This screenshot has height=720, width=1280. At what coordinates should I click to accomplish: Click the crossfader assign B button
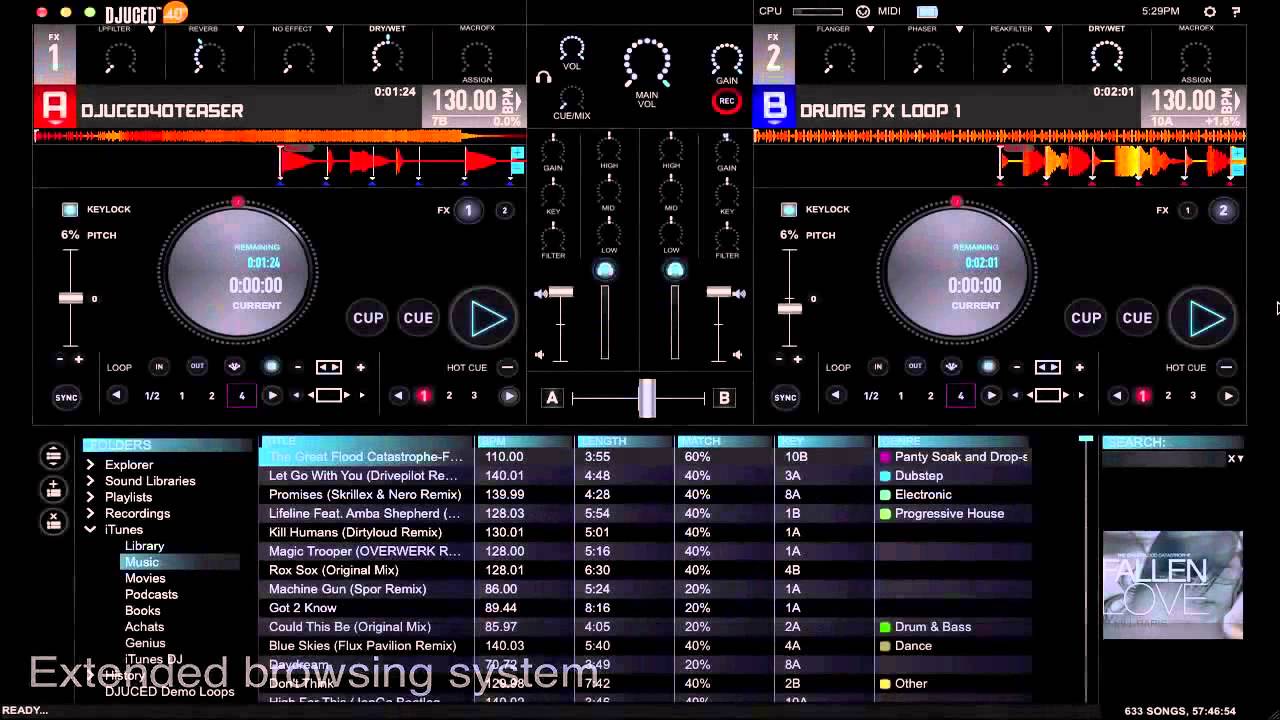(724, 397)
